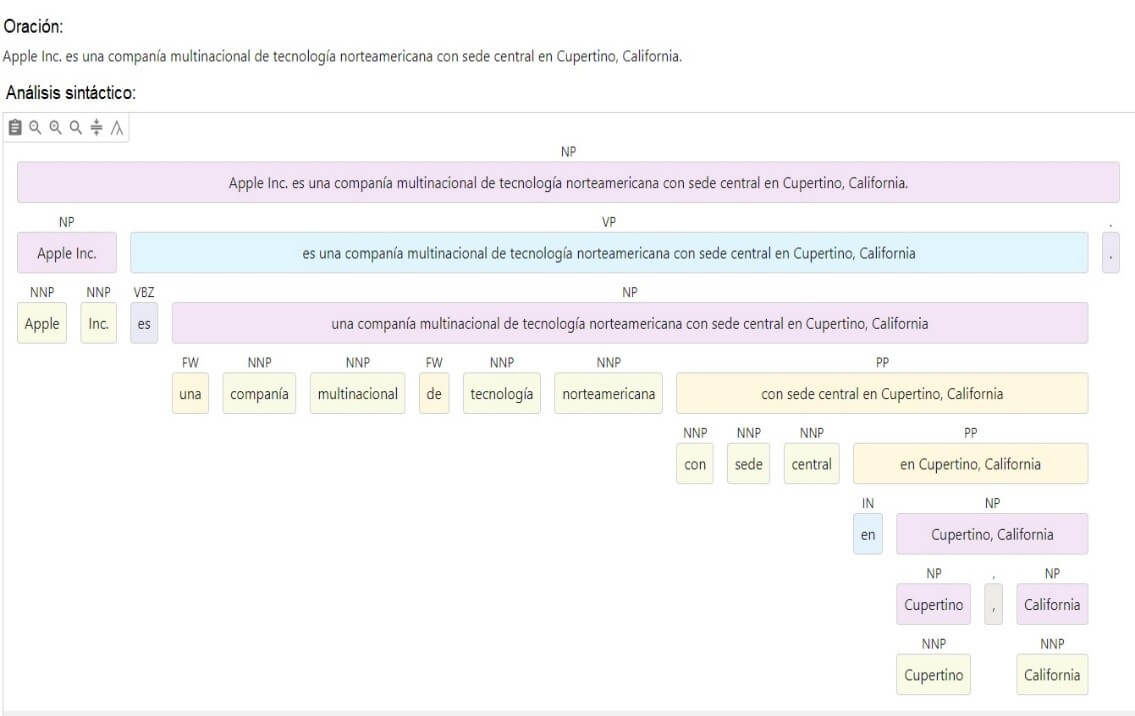This screenshot has width=1135, height=716.
Task: Click the zoom in magnifier icon
Action: point(55,128)
